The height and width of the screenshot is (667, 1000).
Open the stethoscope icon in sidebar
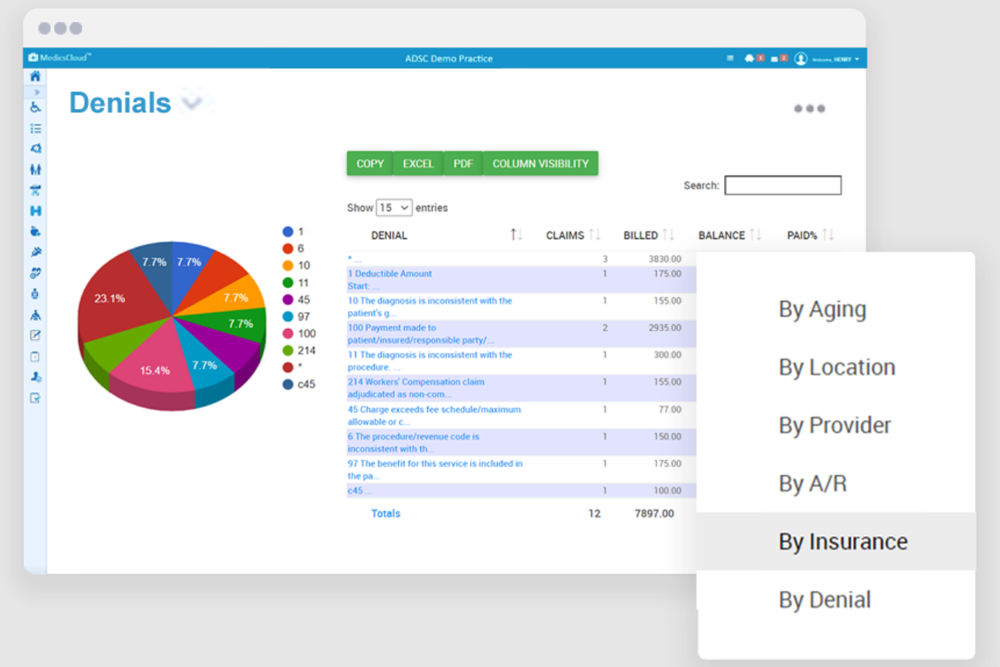click(x=36, y=273)
